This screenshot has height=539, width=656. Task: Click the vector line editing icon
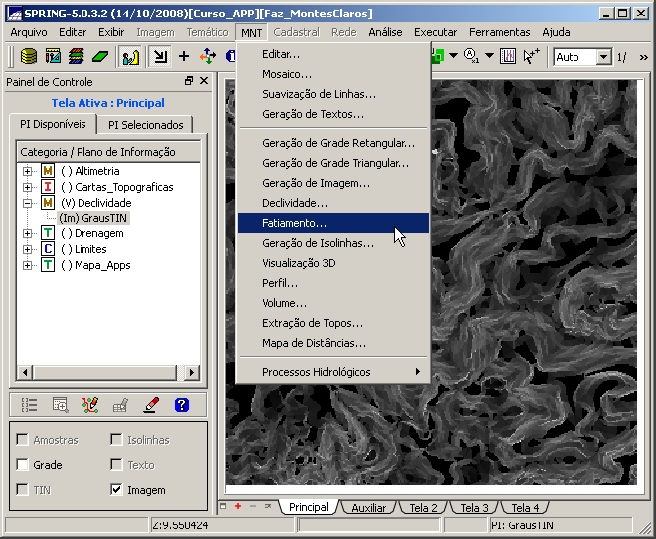tap(90, 405)
